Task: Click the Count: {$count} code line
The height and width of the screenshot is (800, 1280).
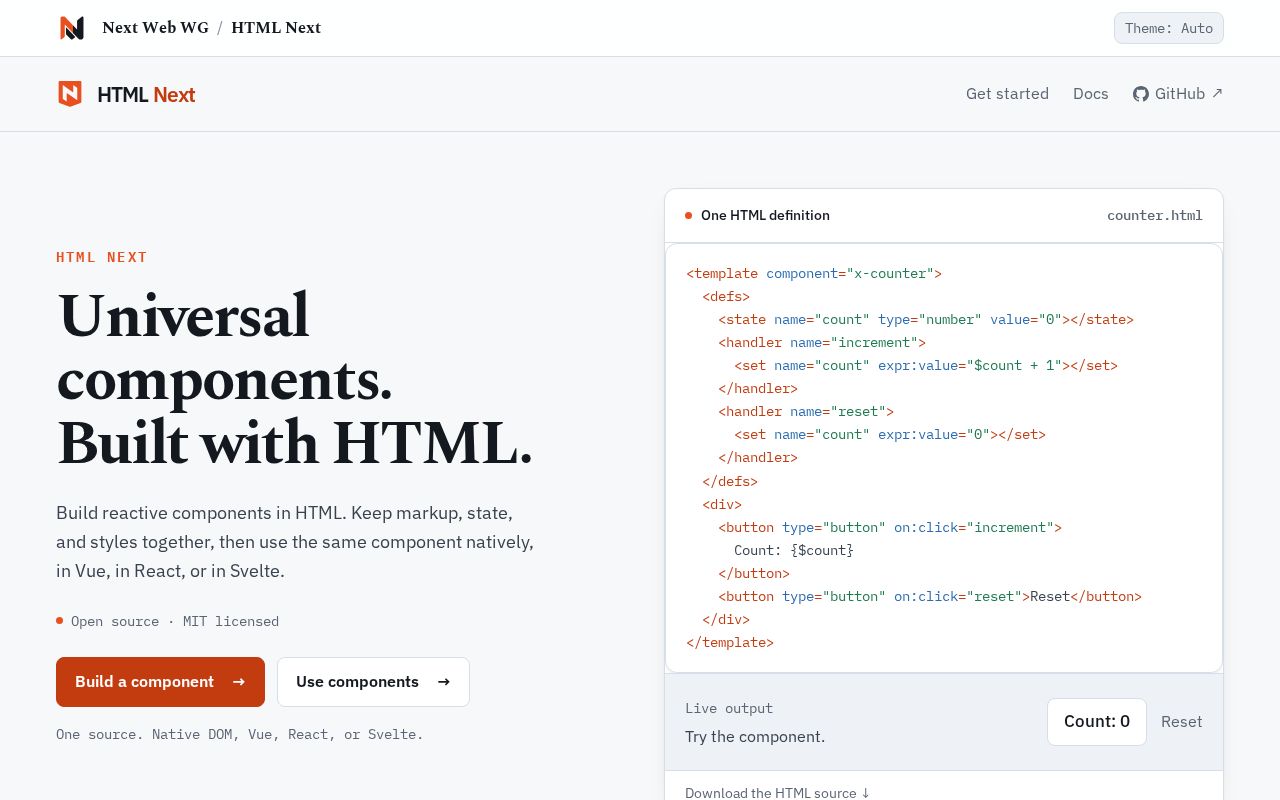Action: click(x=794, y=550)
